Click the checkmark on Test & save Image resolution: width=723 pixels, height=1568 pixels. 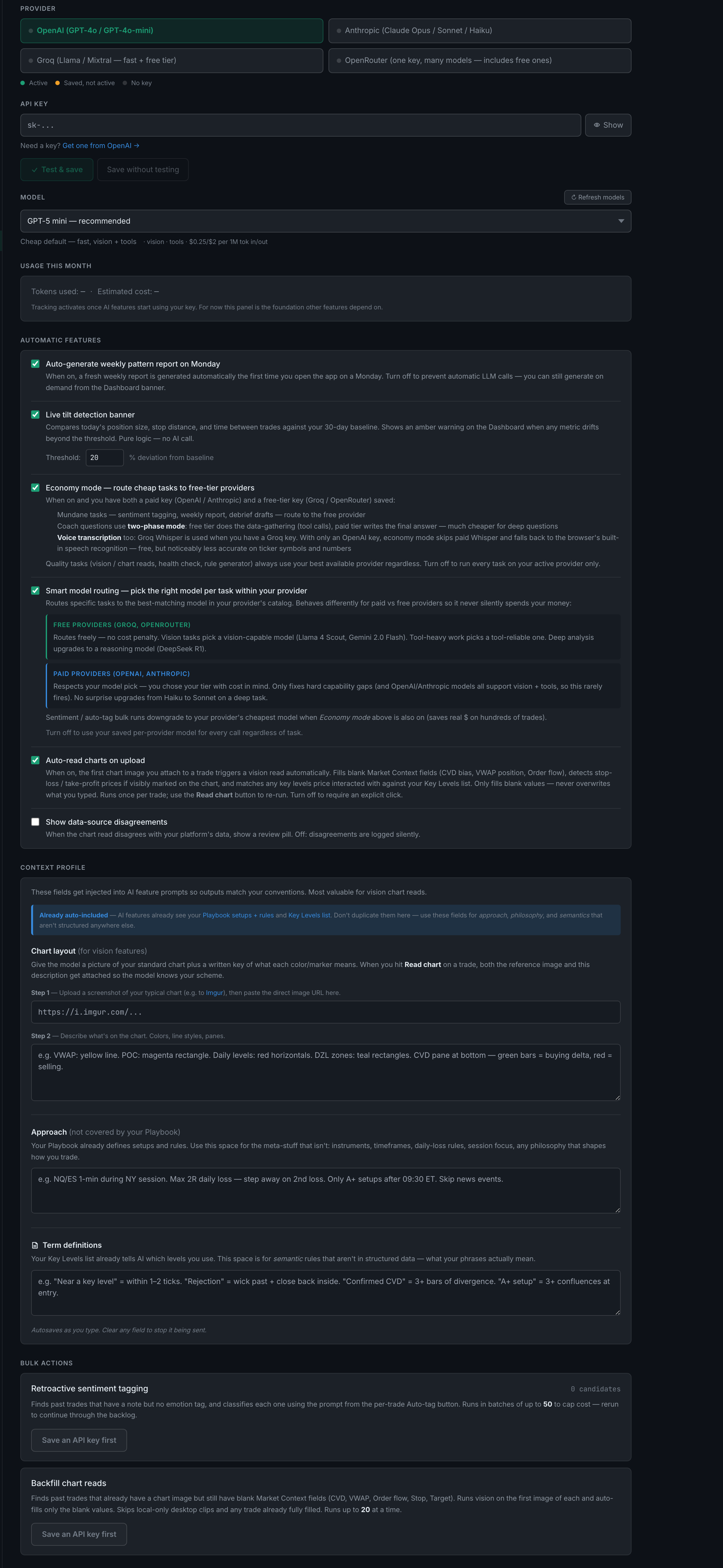point(35,170)
